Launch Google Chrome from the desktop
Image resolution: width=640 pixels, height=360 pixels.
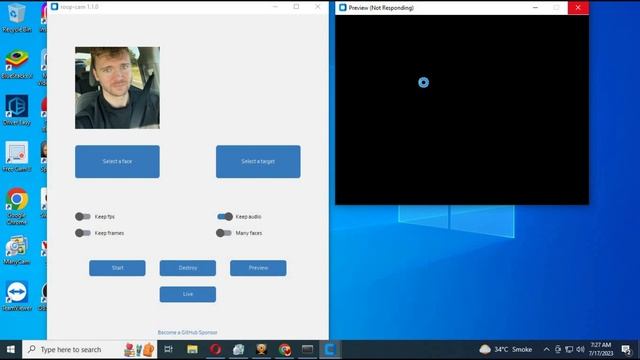[16, 206]
